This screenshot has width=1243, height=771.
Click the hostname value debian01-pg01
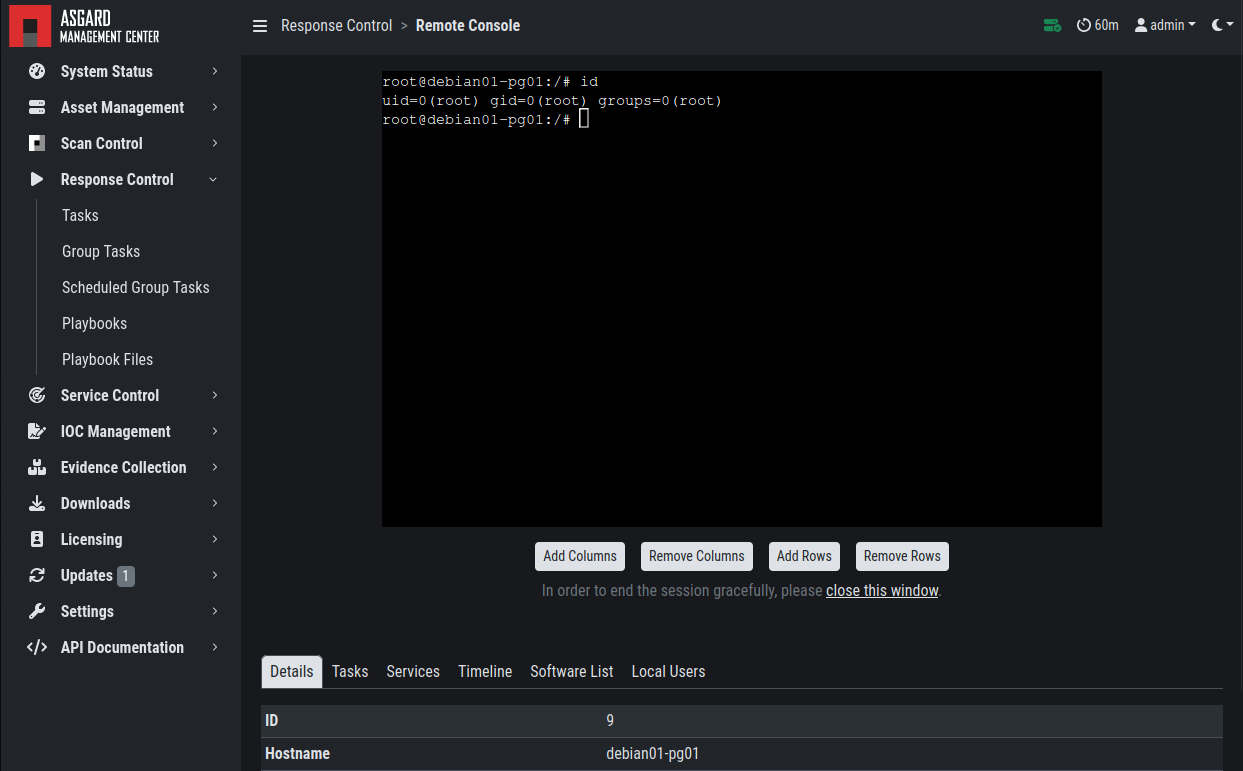coord(653,753)
